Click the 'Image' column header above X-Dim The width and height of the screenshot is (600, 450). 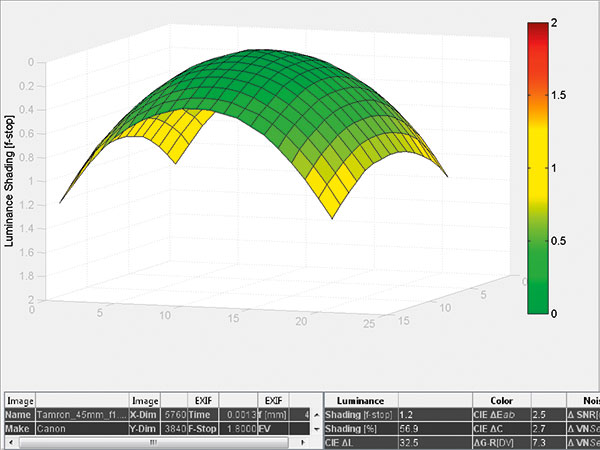tap(145, 401)
